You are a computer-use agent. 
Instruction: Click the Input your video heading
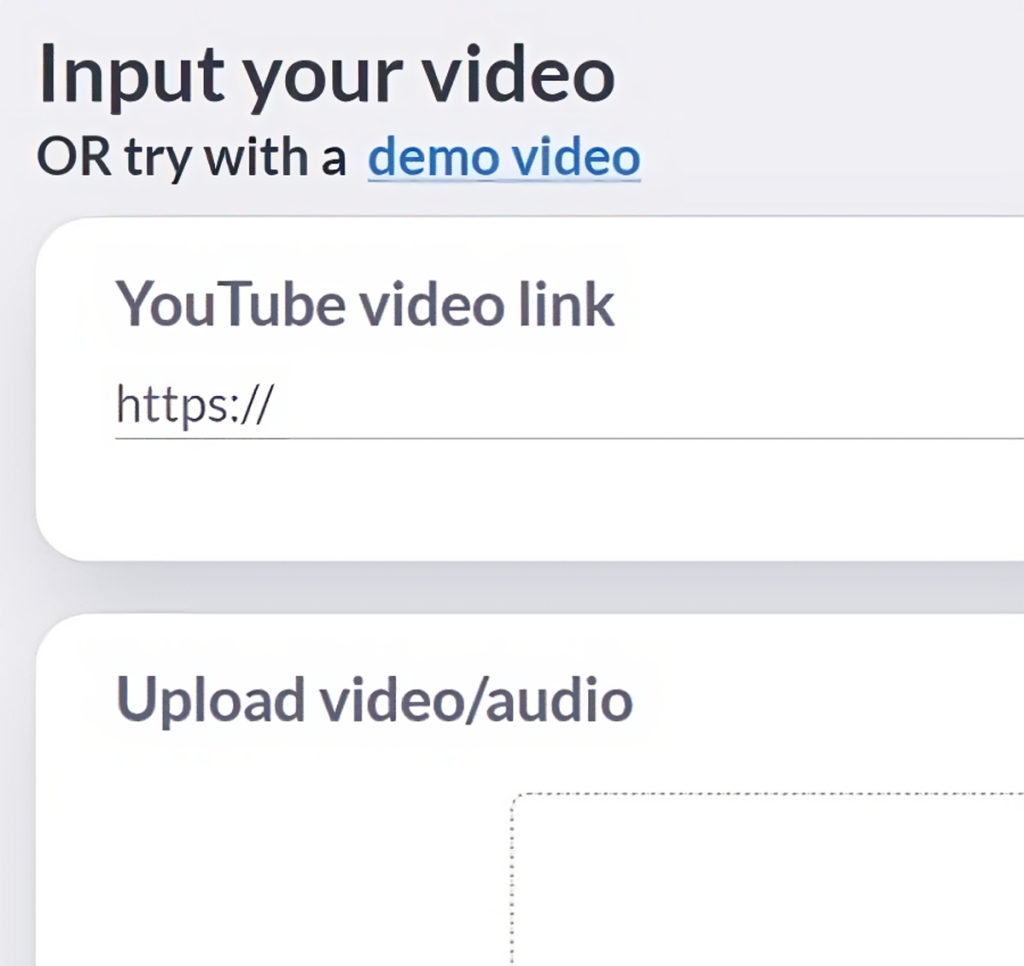pyautogui.click(x=326, y=72)
